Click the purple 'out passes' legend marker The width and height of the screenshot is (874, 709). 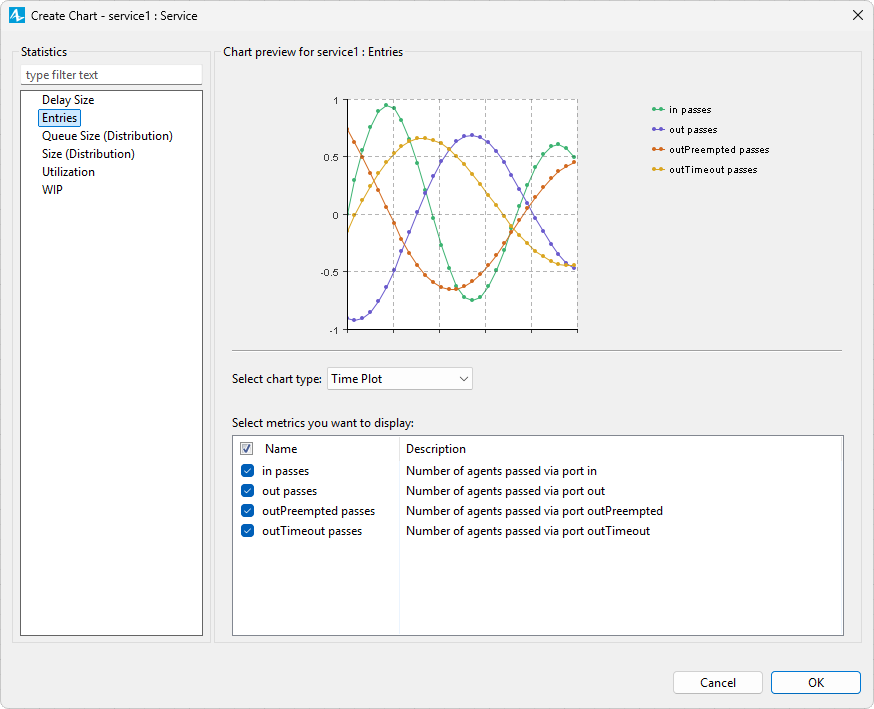(x=657, y=129)
